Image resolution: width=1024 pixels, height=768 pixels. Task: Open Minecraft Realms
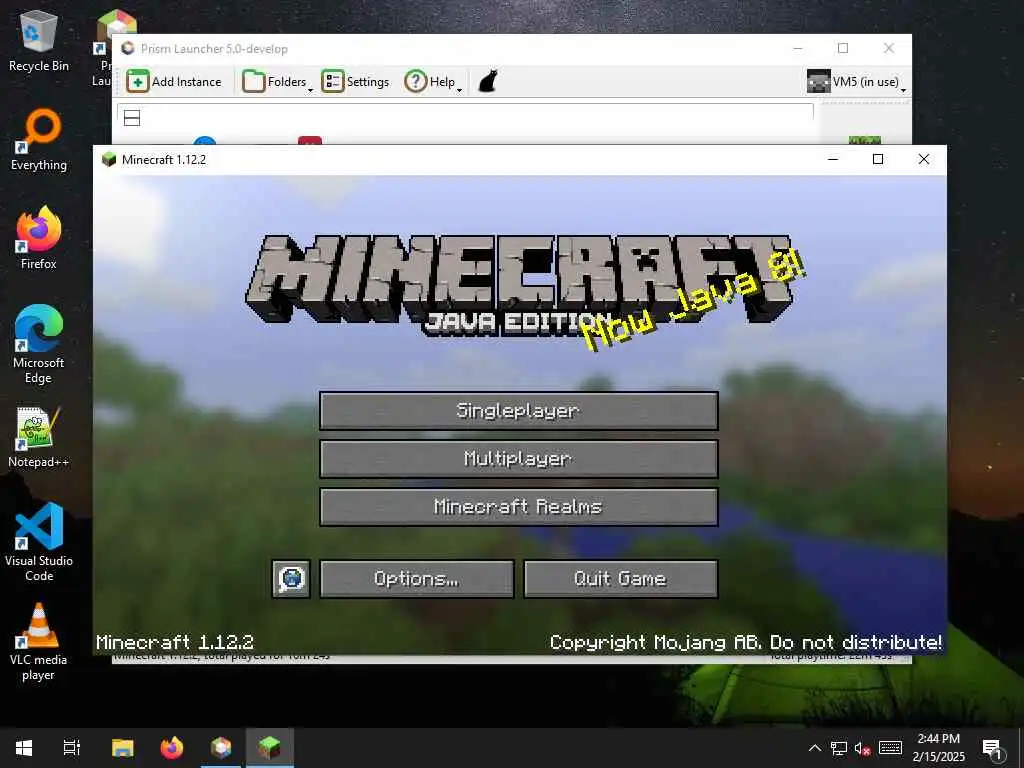[519, 507]
